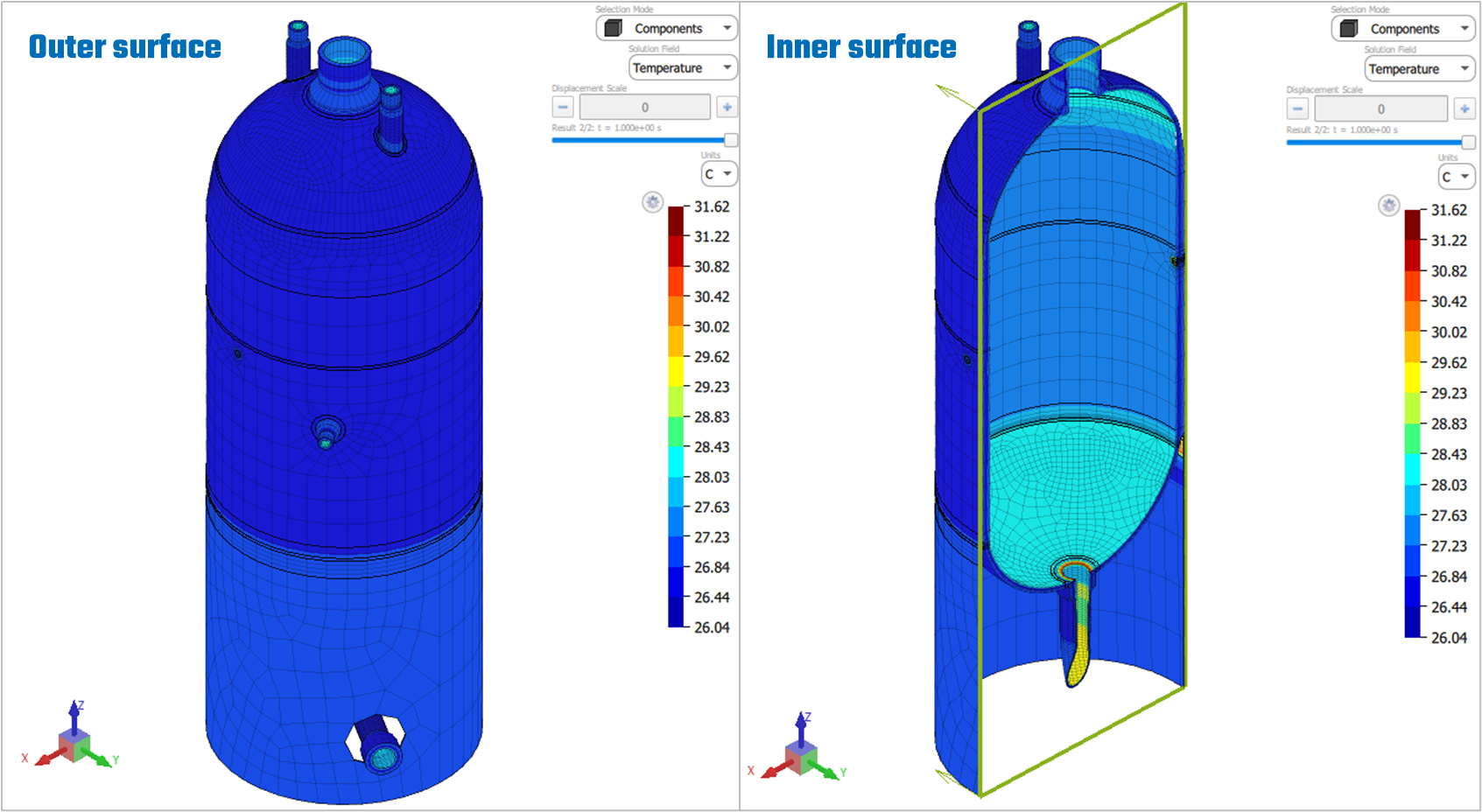This screenshot has height=812, width=1482.
Task: Open Selection Mode Components dropdown in Inner surface panel
Action: 1403,29
